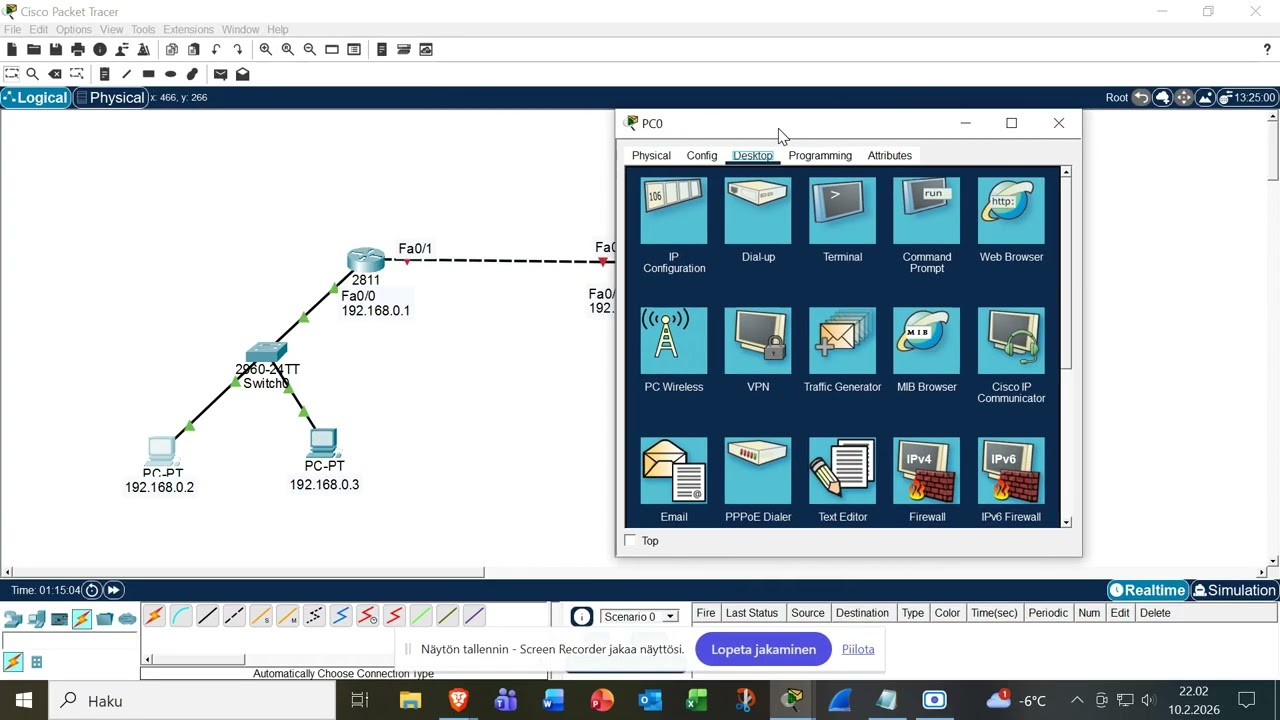Add a complex PDU open envelope
This screenshot has height=720, width=1280.
tap(242, 74)
